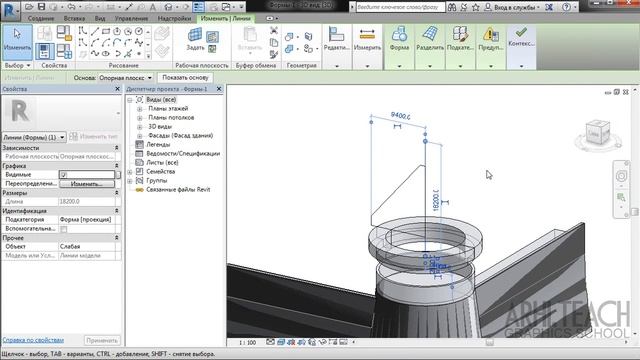Expand 3D виды tree node

(x=140, y=127)
